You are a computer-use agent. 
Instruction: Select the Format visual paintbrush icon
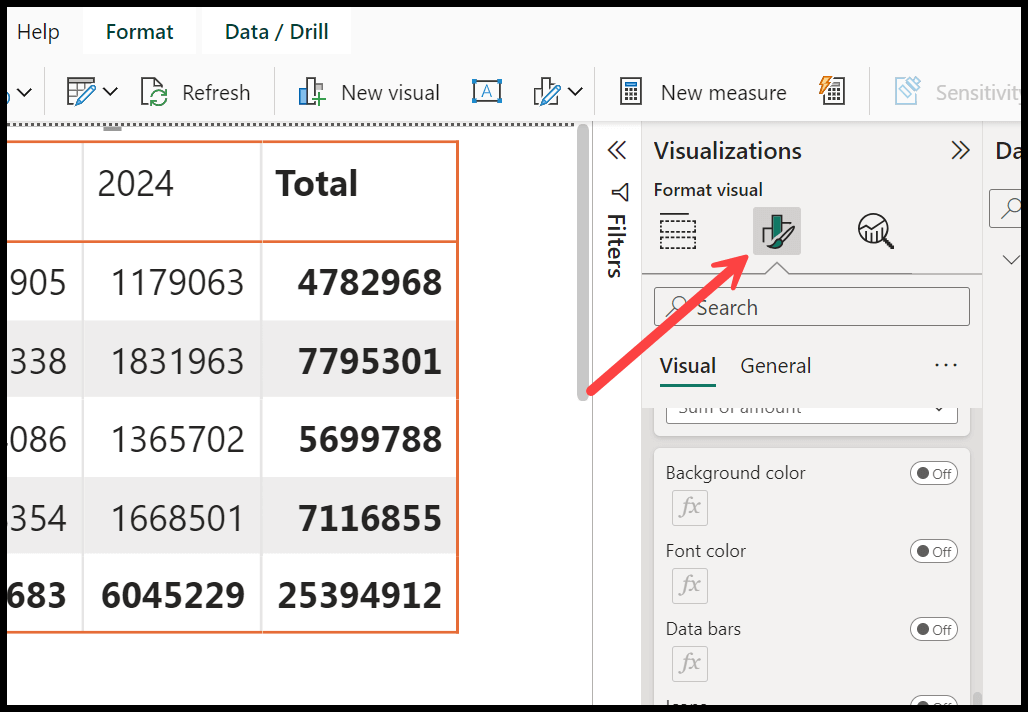[x=777, y=231]
